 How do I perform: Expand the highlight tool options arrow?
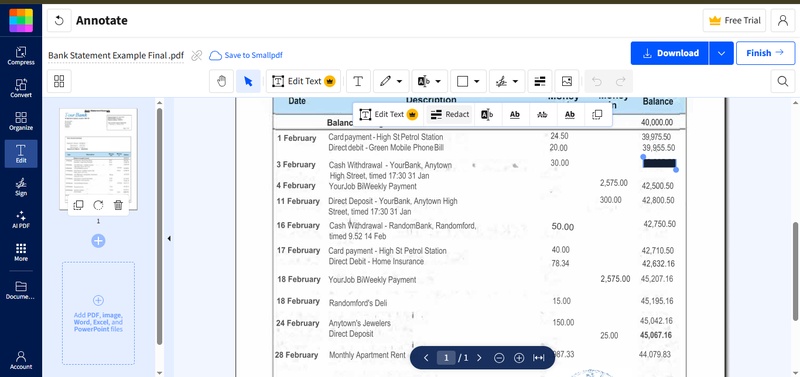[438, 81]
